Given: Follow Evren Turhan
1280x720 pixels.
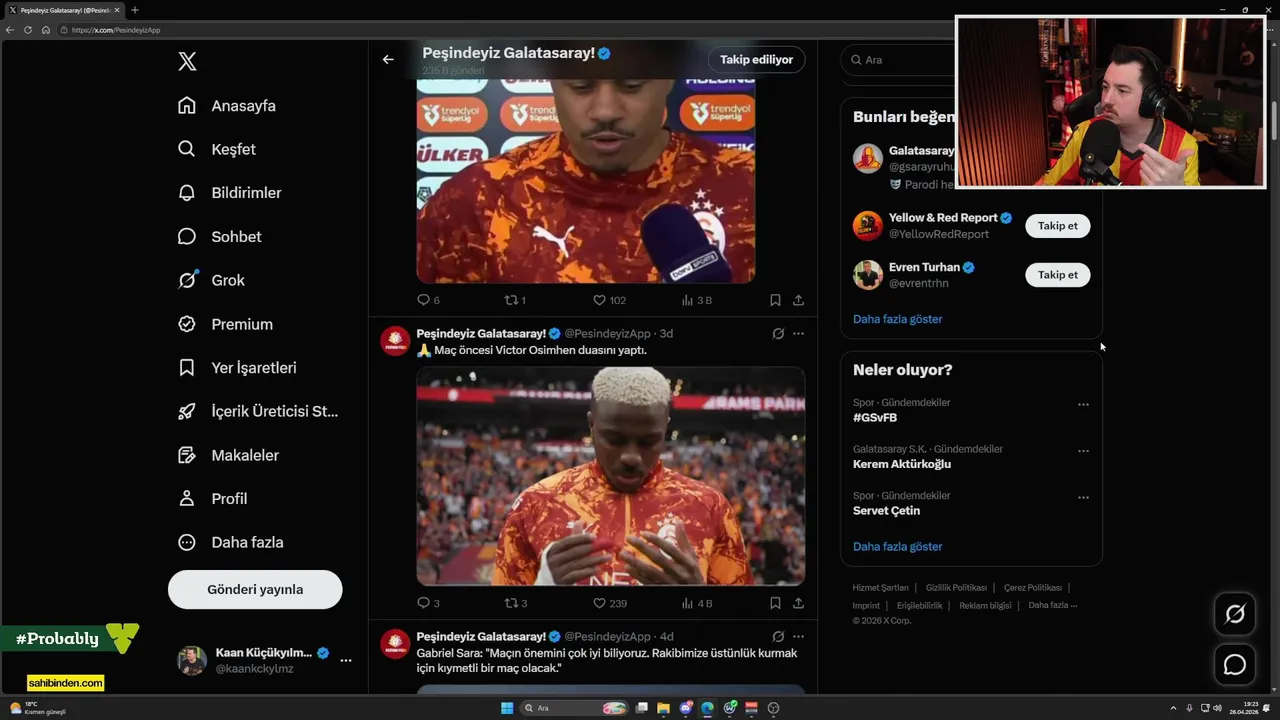Looking at the screenshot, I should (1057, 275).
